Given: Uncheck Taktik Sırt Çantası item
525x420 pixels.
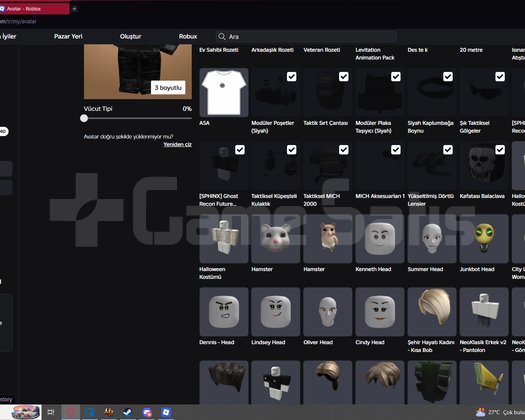Looking at the screenshot, I should (344, 77).
